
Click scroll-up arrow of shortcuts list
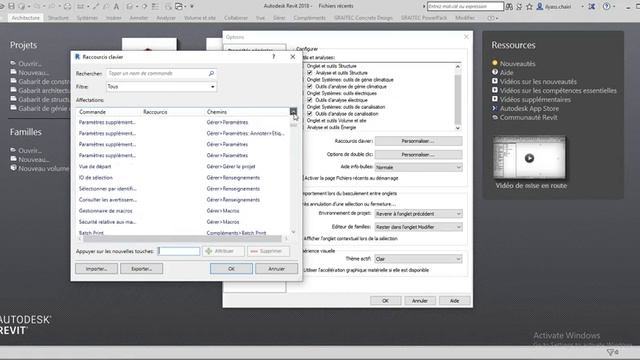point(293,111)
